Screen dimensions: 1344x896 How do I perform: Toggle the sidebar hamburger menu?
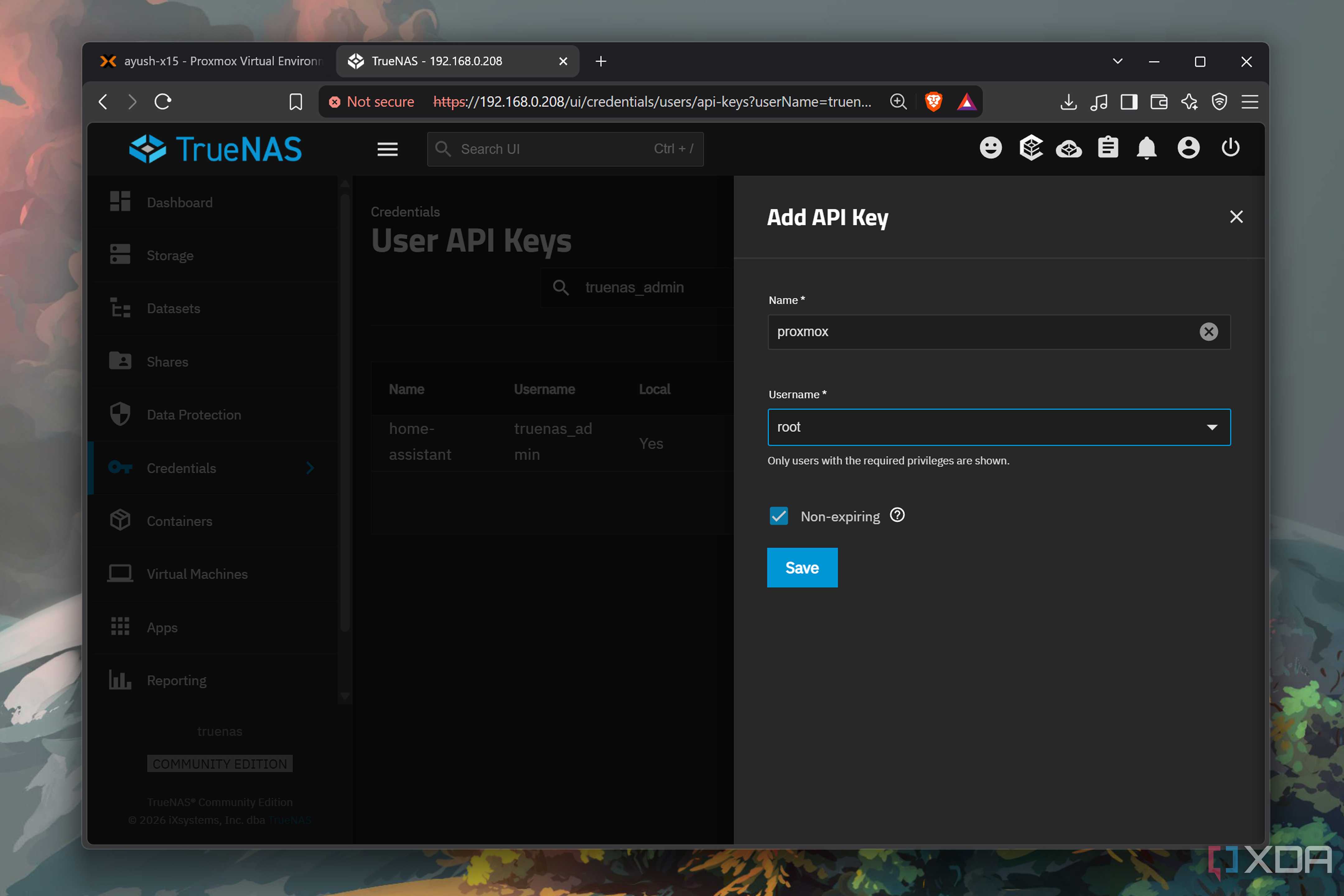(x=387, y=149)
